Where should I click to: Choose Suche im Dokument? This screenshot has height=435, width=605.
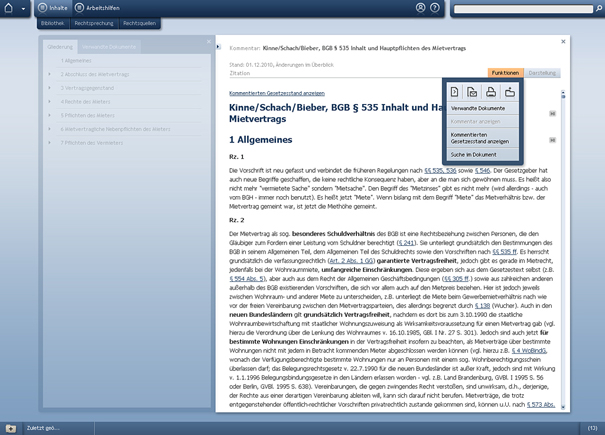(483, 155)
